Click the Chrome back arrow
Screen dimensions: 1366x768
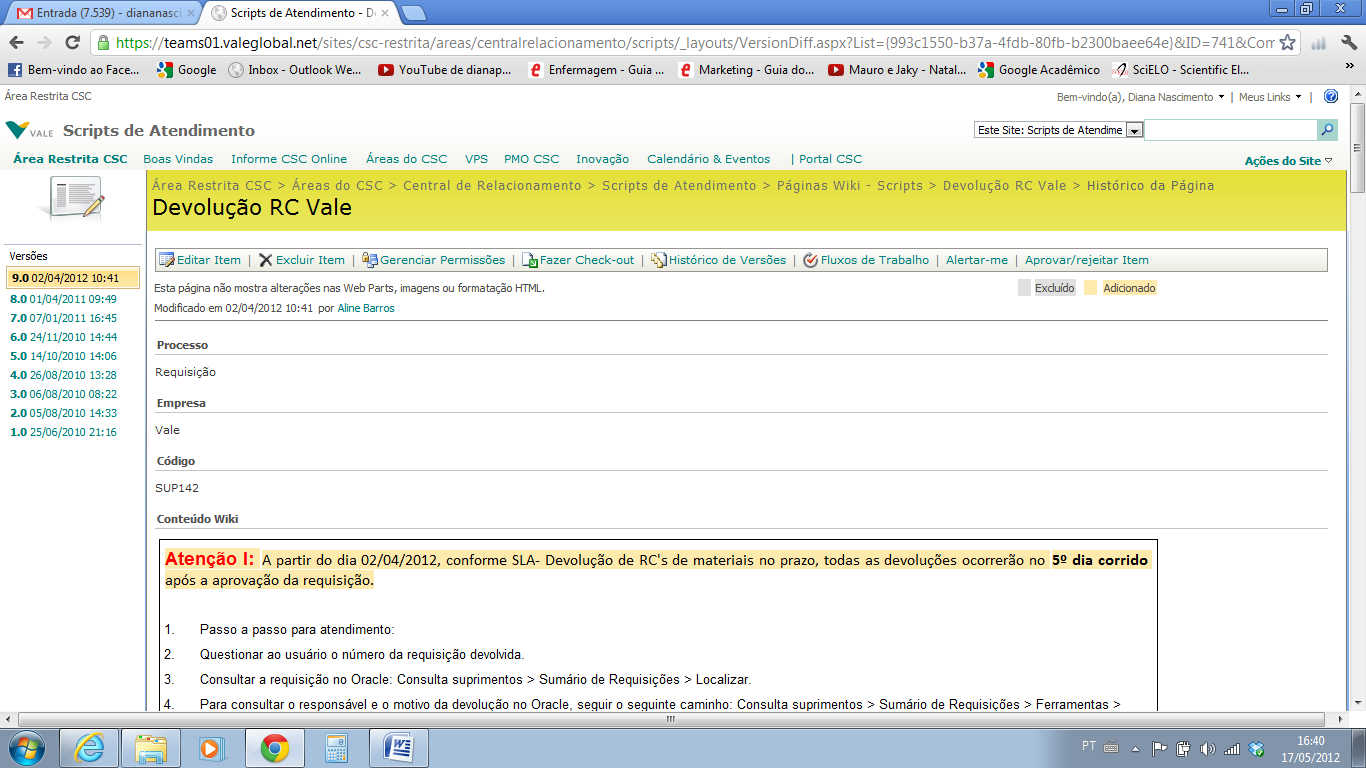pyautogui.click(x=16, y=43)
